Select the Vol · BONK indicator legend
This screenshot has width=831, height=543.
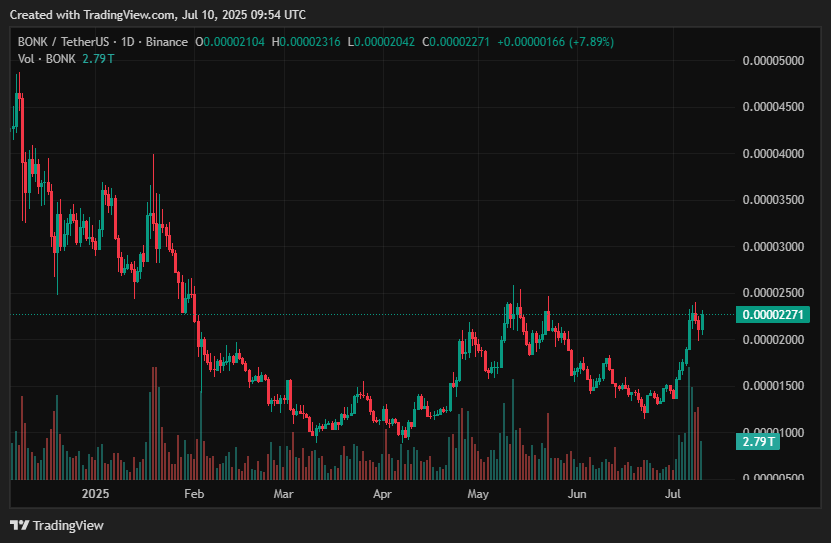point(45,60)
